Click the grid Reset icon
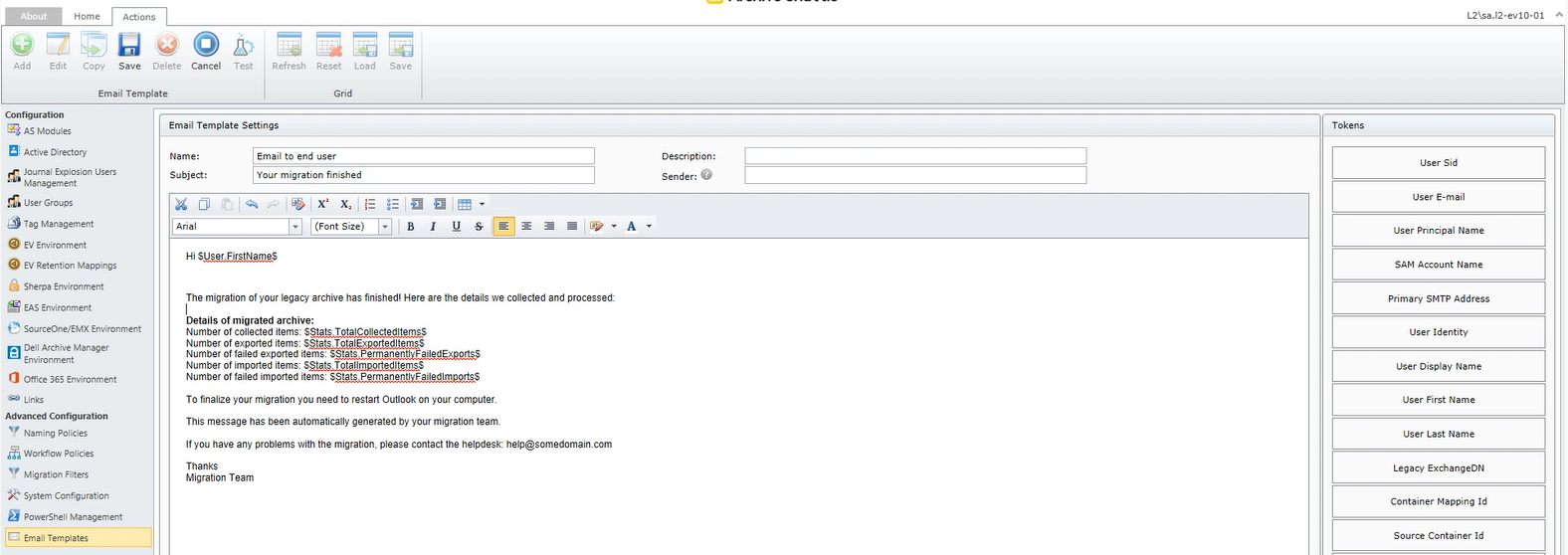The width and height of the screenshot is (1568, 555). pyautogui.click(x=329, y=45)
